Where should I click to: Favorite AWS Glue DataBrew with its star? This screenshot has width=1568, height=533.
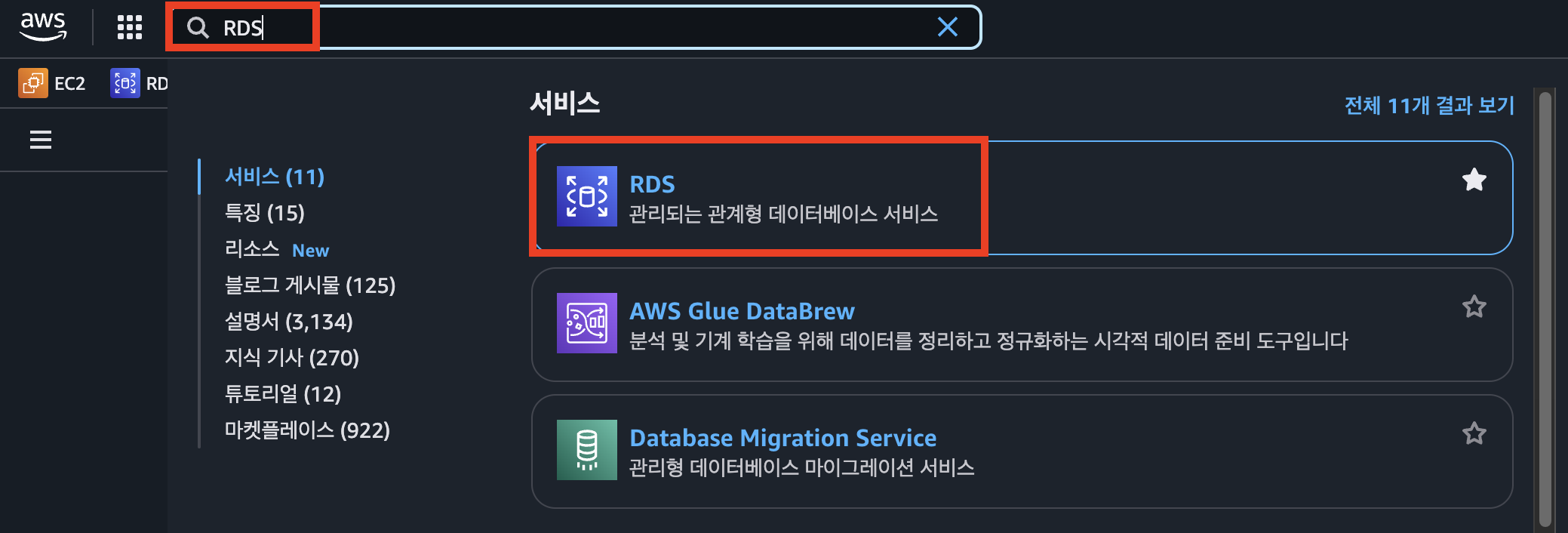click(x=1474, y=307)
